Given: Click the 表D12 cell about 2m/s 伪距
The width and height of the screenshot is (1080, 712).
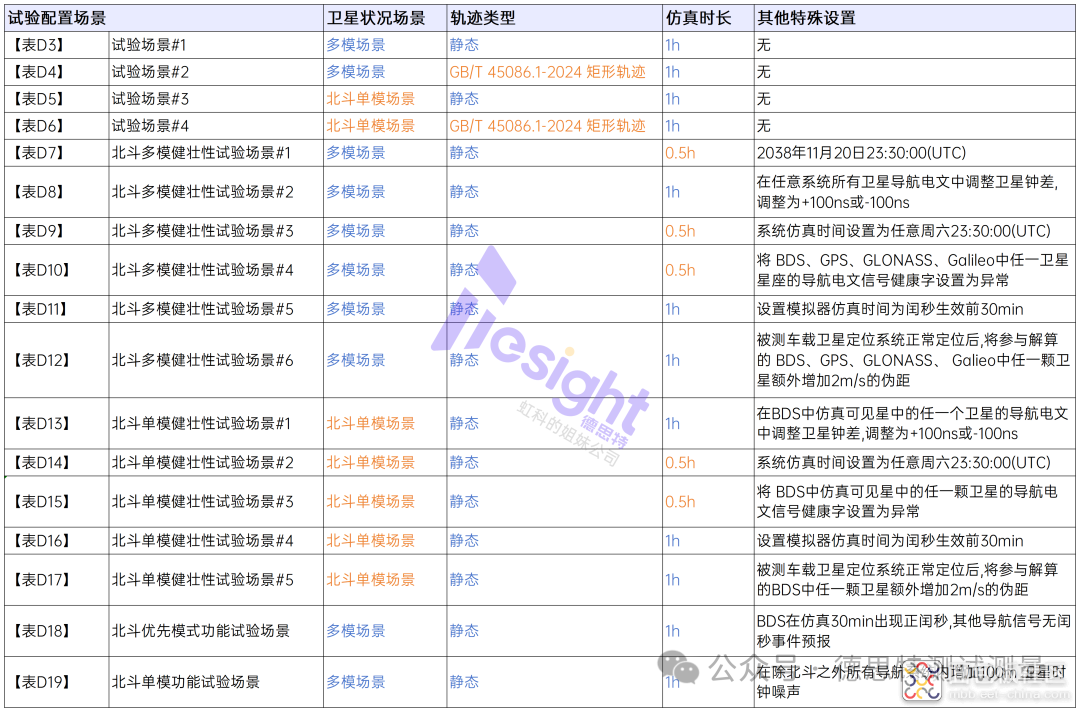Looking at the screenshot, I should [913, 360].
